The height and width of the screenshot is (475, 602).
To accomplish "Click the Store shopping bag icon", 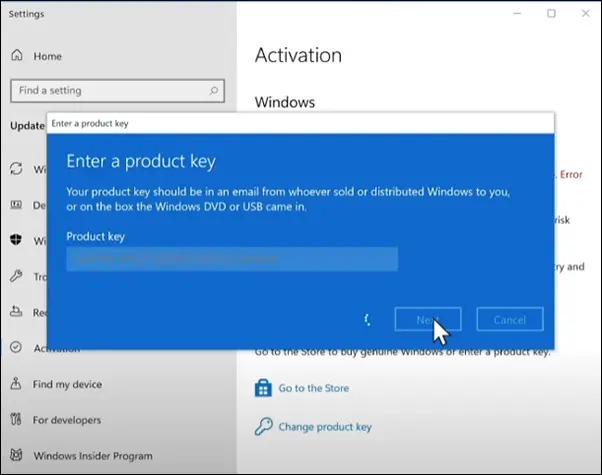I will click(x=263, y=388).
